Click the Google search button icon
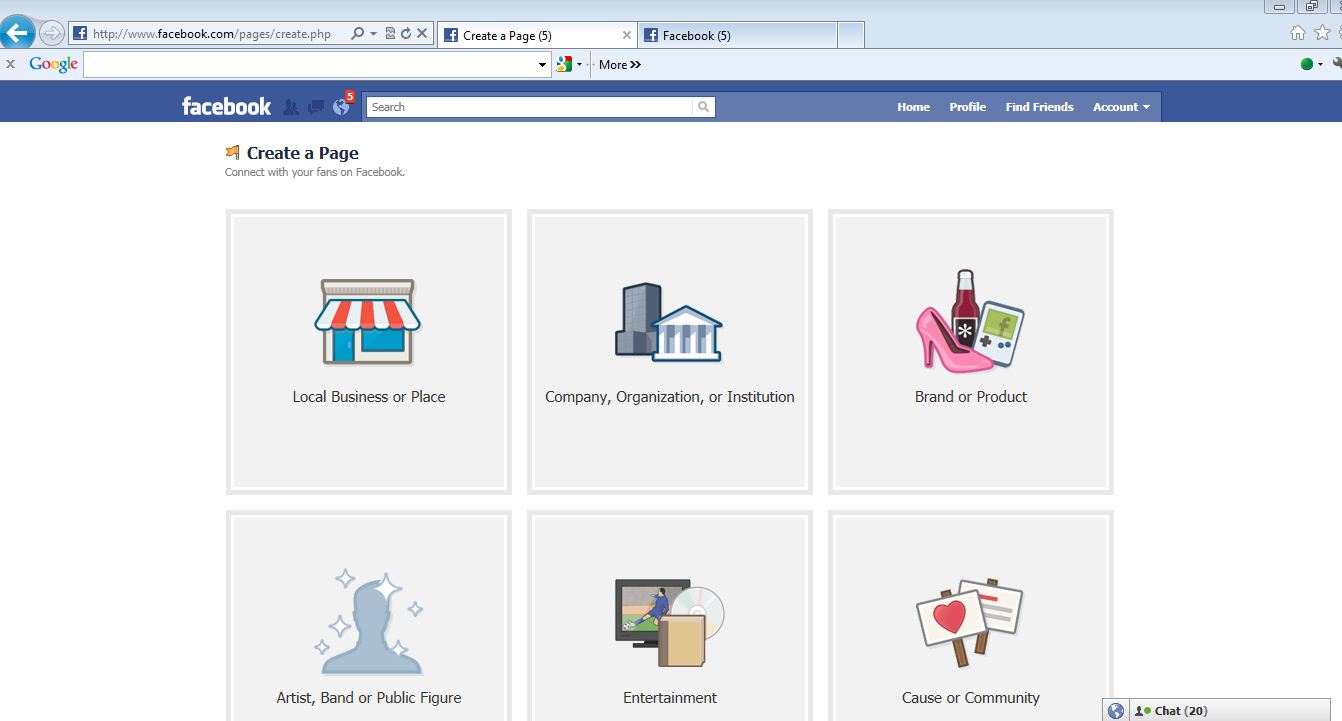The width and height of the screenshot is (1342, 721). click(x=564, y=65)
